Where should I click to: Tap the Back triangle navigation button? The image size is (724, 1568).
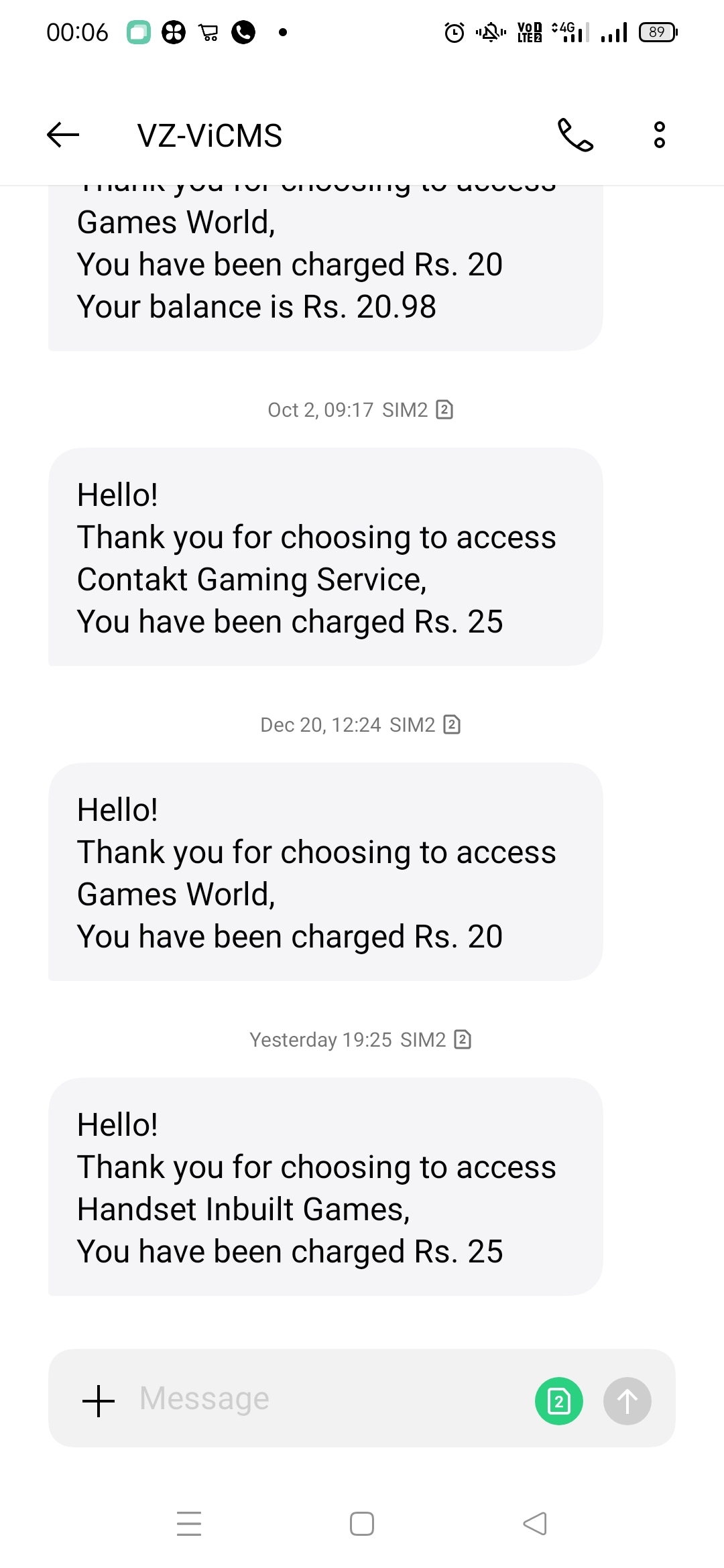click(535, 1524)
